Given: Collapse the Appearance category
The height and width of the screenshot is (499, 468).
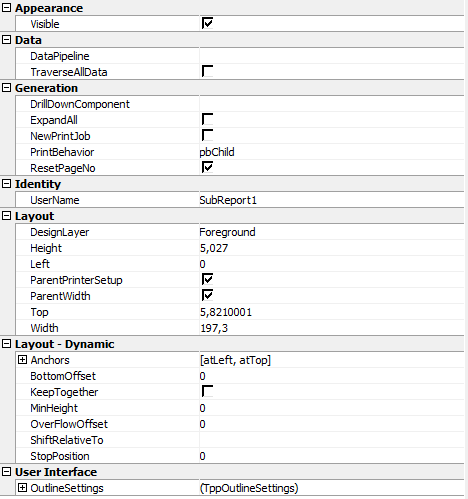Looking at the screenshot, I should click(6, 8).
